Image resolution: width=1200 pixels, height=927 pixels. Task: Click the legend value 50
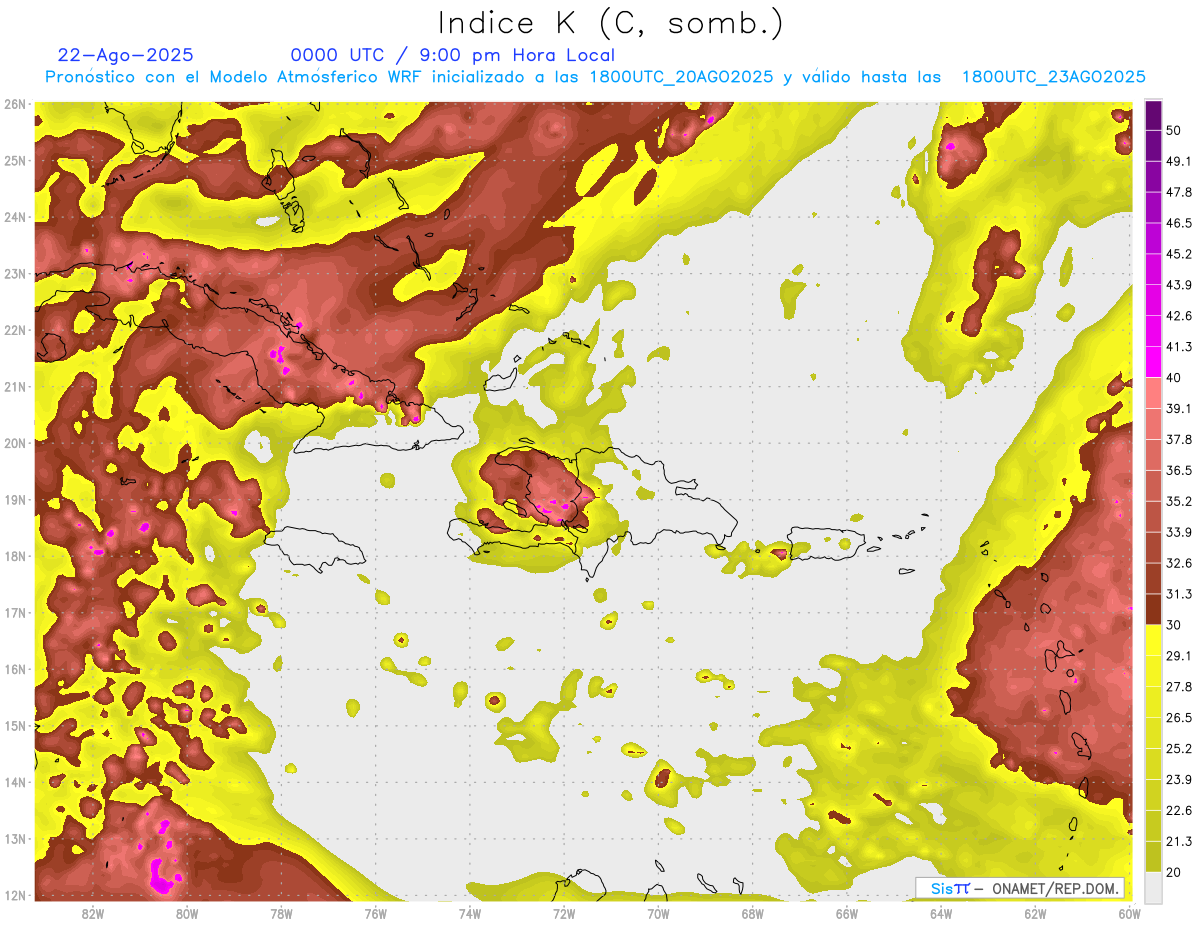point(1174,130)
